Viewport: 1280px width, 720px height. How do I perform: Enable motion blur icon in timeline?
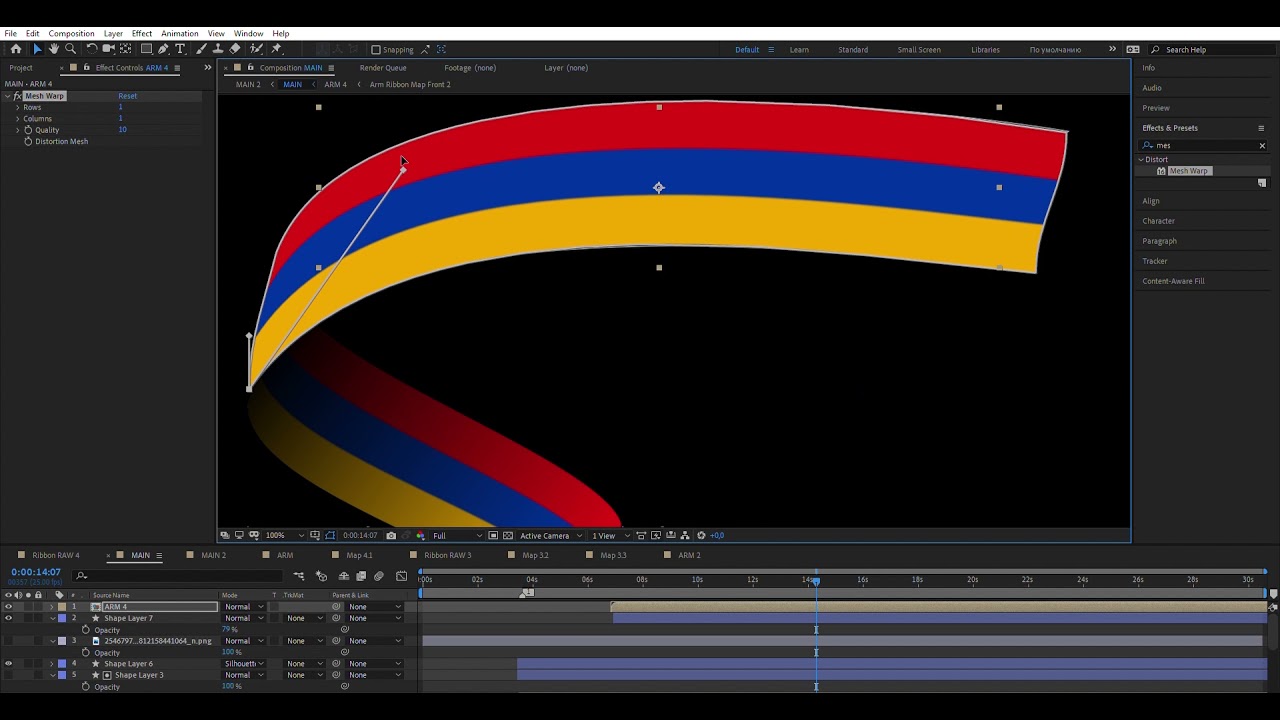pos(378,576)
